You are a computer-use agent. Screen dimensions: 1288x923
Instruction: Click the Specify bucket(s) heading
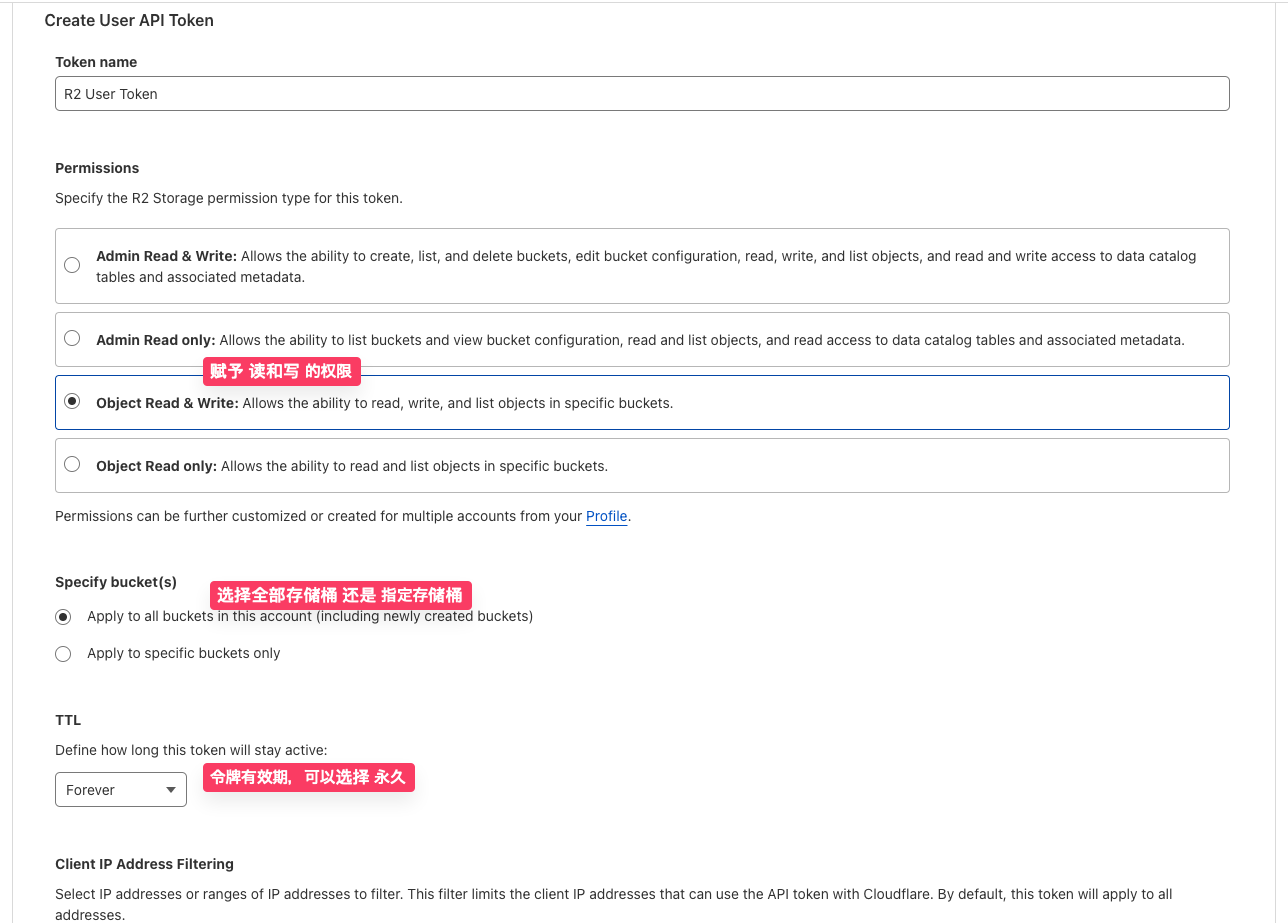(116, 582)
